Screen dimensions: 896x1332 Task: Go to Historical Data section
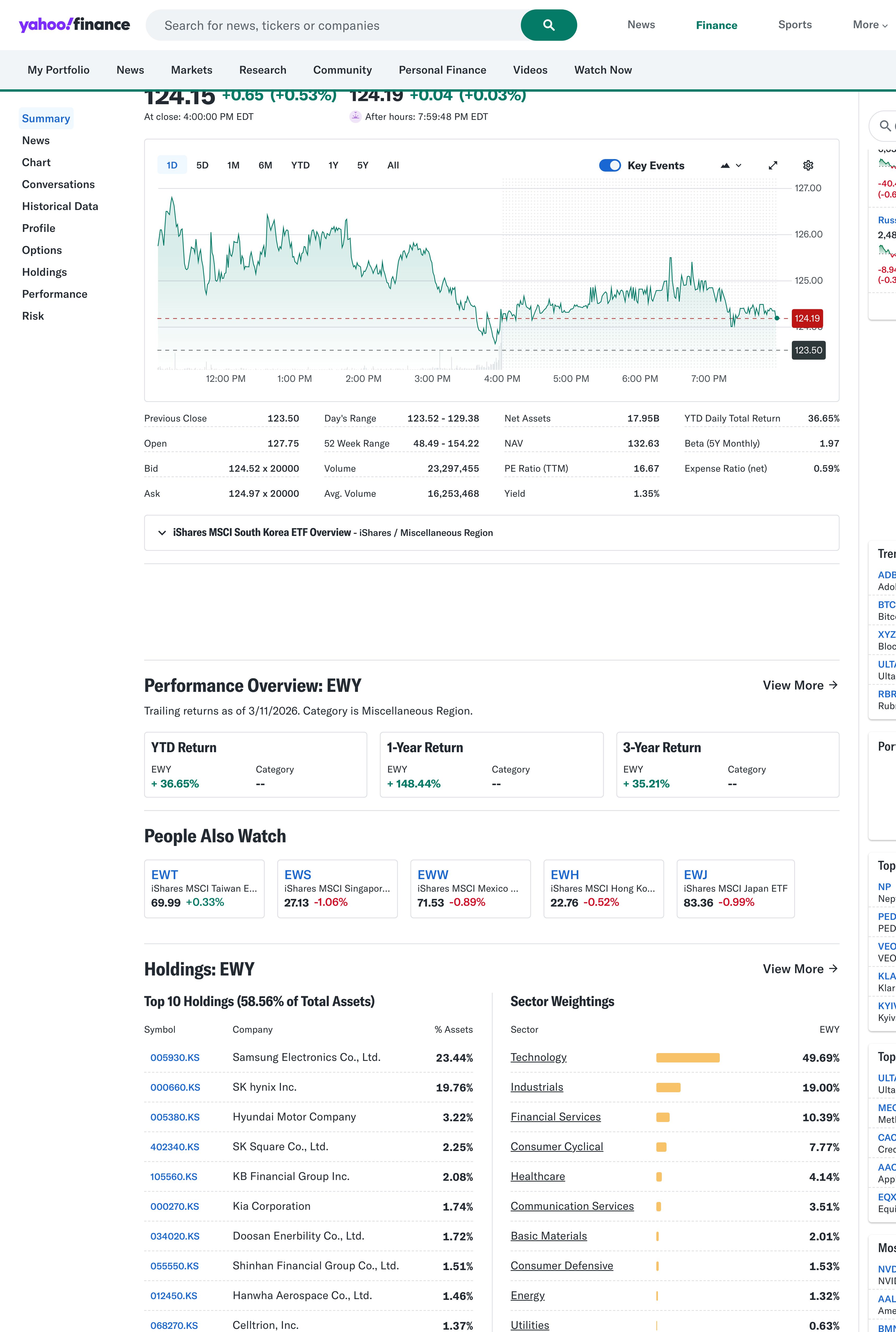[60, 206]
